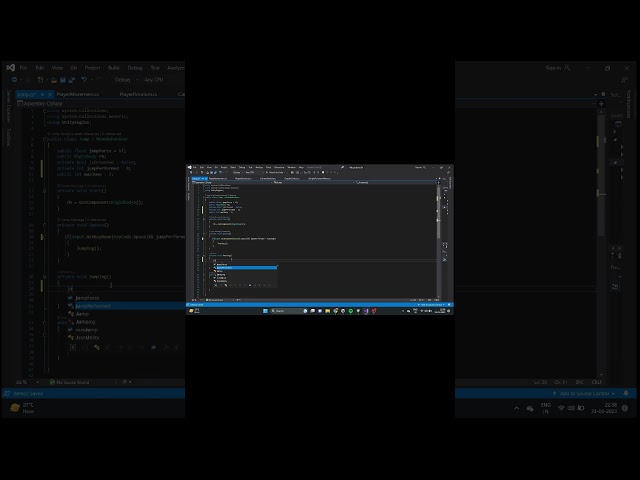640x480 pixels.
Task: Choose Jumping suggestion in large dimmed autocomplete list
Action: (85, 322)
